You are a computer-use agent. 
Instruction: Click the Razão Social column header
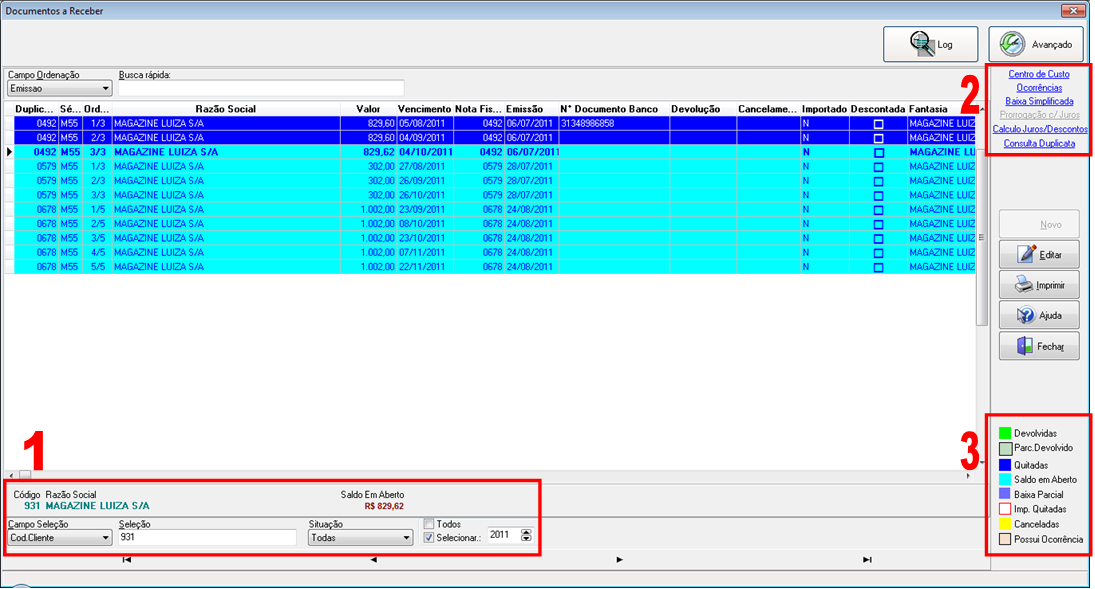pyautogui.click(x=226, y=109)
